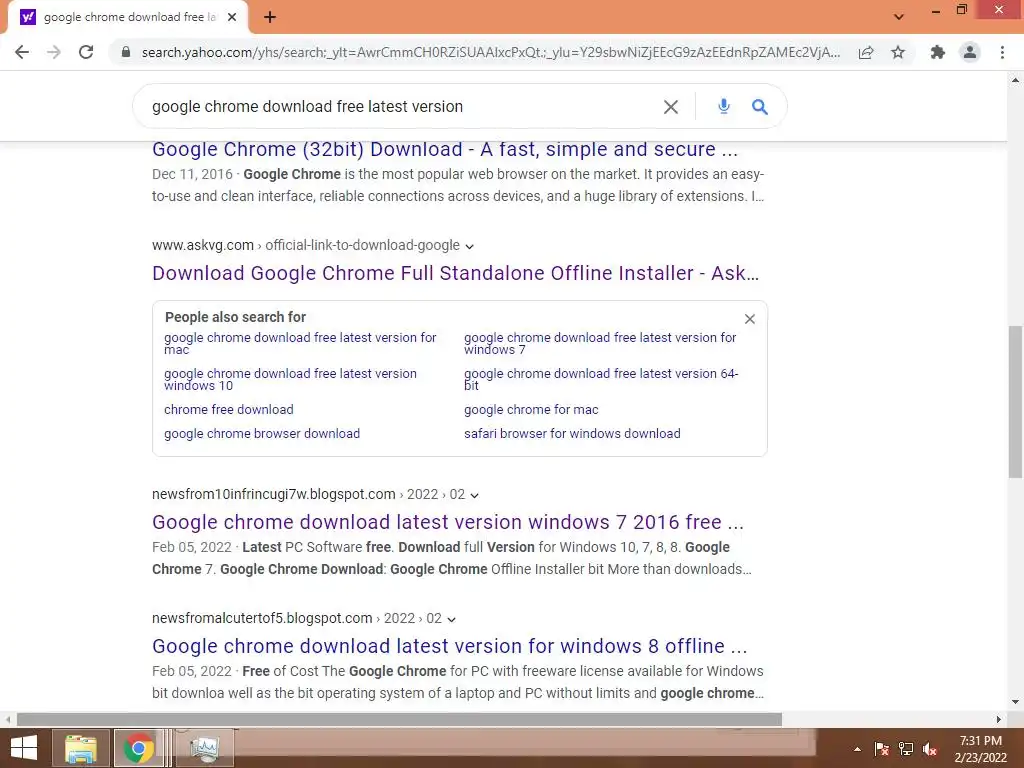Switch to Chrome in the taskbar
This screenshot has height=768, width=1024.
tap(138, 748)
